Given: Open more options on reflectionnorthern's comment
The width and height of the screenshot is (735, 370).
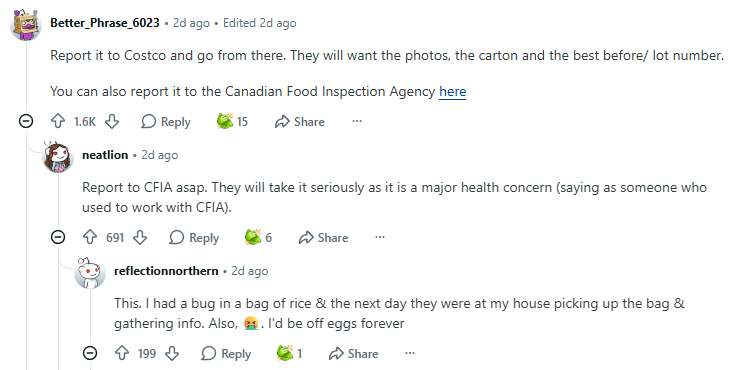Looking at the screenshot, I should coord(410,353).
